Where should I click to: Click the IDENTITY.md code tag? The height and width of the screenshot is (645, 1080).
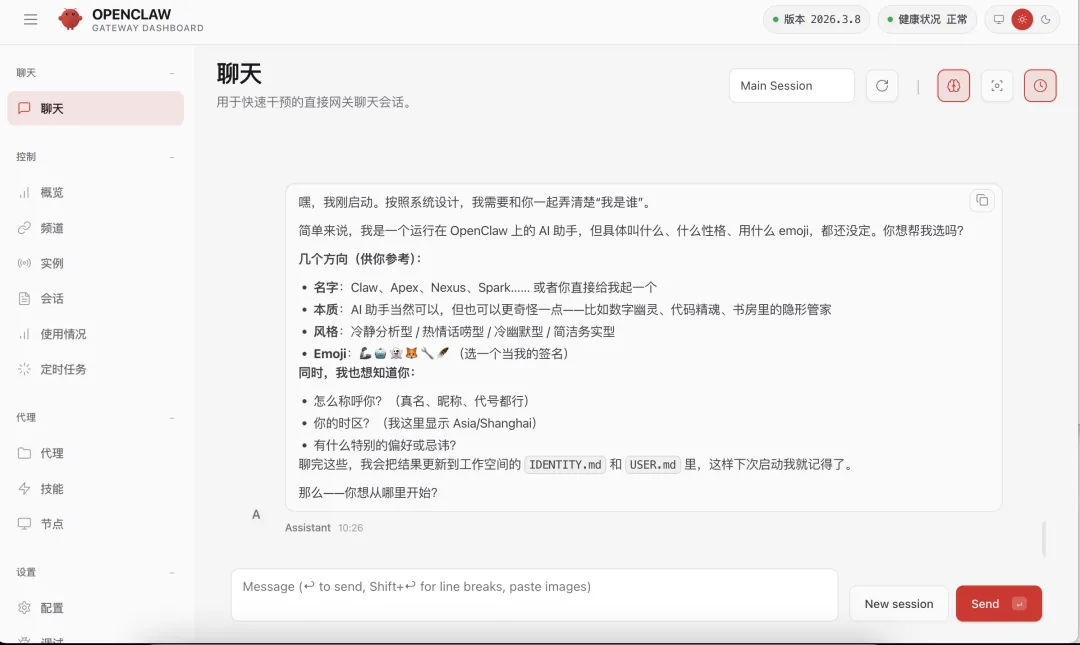pos(565,464)
